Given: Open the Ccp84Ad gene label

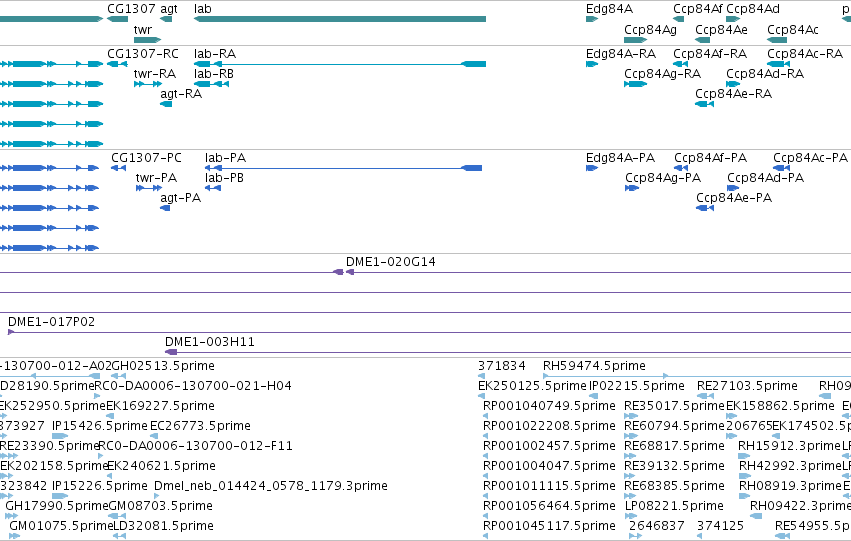Looking at the screenshot, I should [753, 9].
